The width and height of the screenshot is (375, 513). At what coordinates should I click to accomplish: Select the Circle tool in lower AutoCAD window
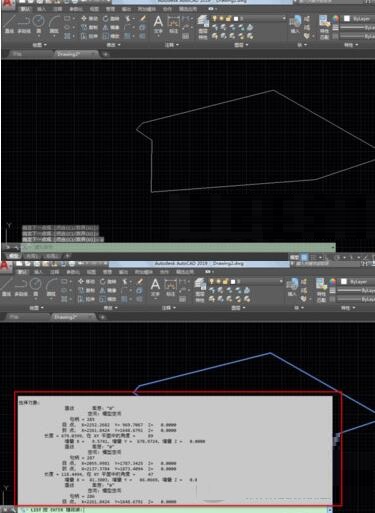coord(36,287)
